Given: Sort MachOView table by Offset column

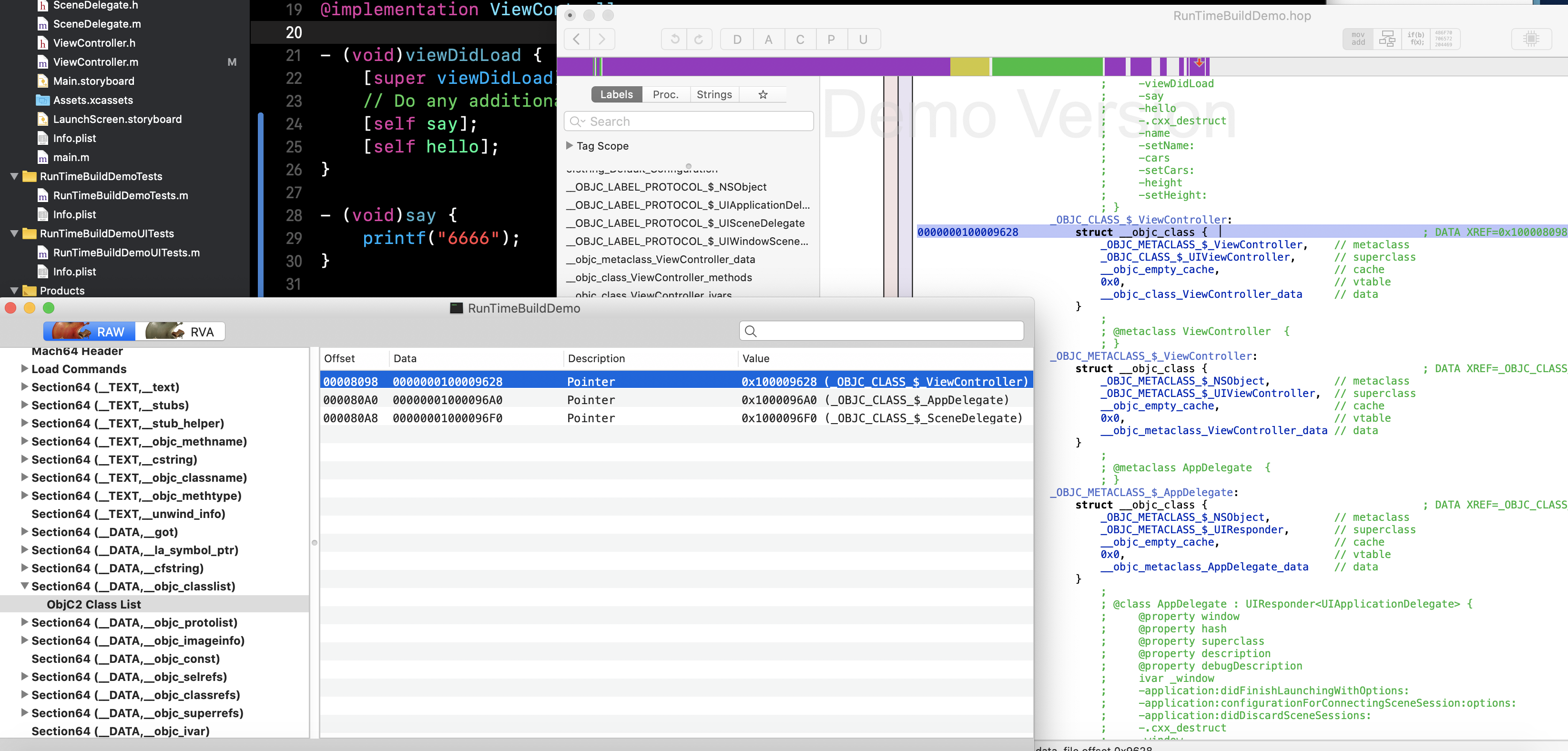Looking at the screenshot, I should [x=354, y=358].
